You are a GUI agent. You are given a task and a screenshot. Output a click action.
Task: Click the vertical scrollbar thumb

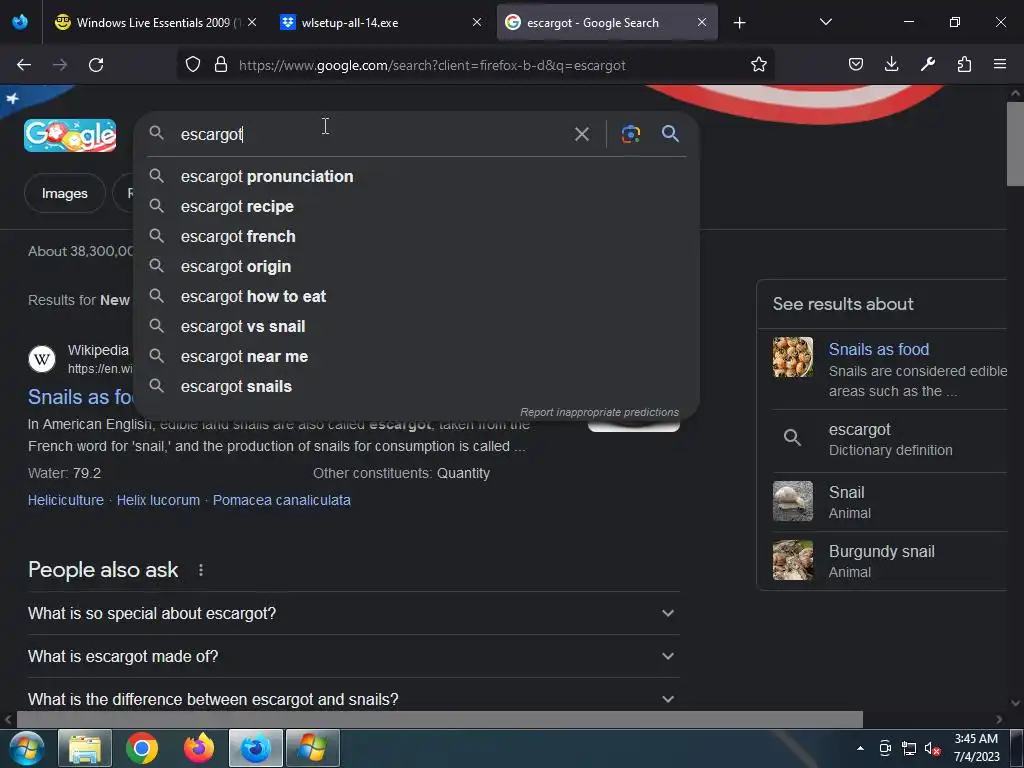click(x=1016, y=144)
